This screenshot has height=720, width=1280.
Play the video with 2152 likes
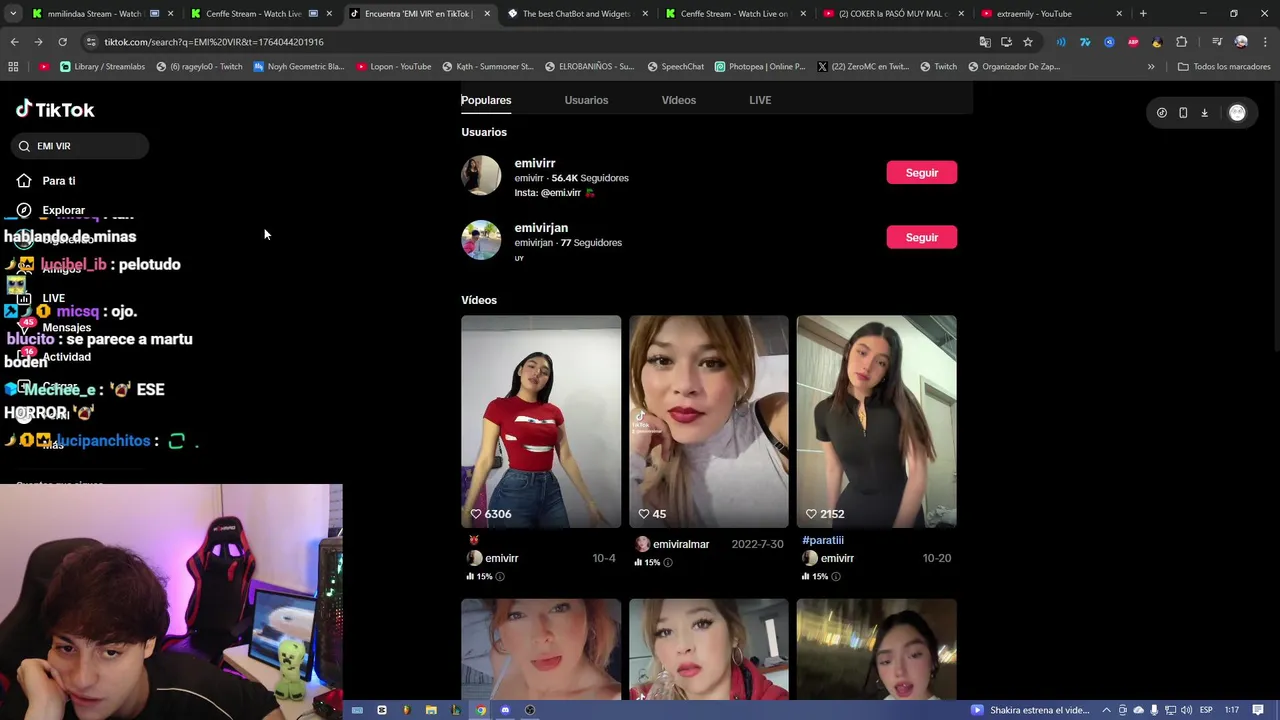[x=877, y=421]
